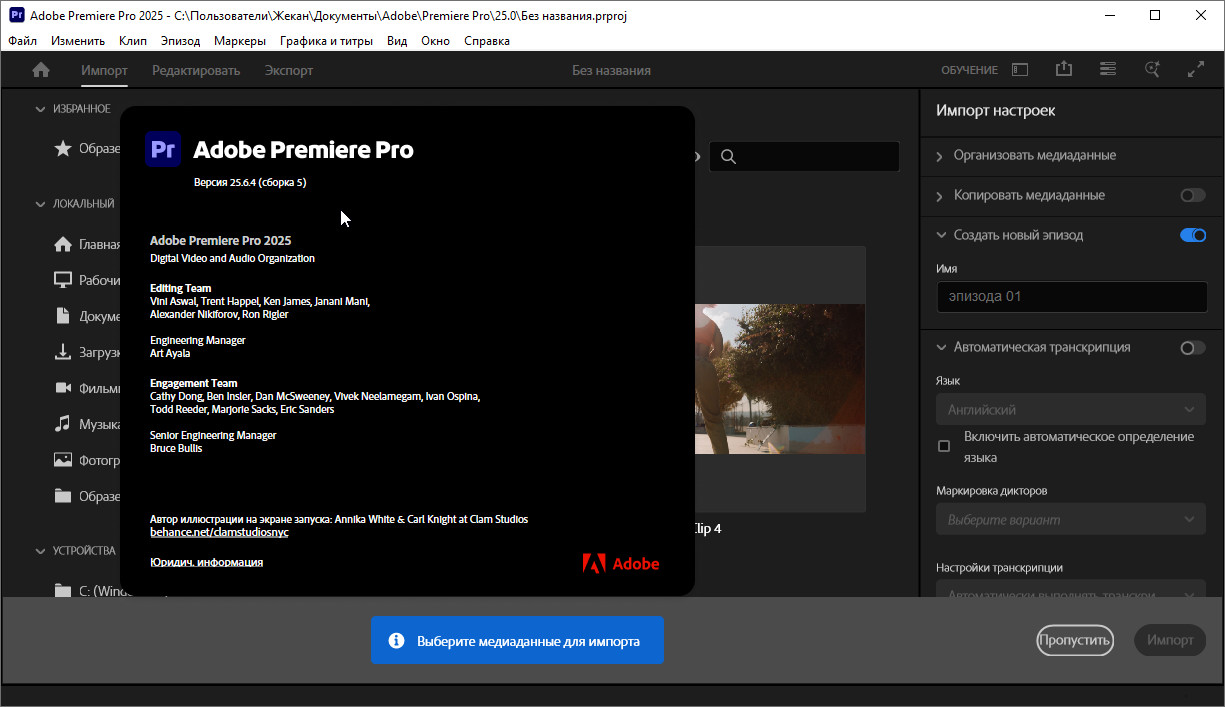Expand the Организовать медиаданные section
Viewport: 1225px width, 707px height.
coord(1034,155)
